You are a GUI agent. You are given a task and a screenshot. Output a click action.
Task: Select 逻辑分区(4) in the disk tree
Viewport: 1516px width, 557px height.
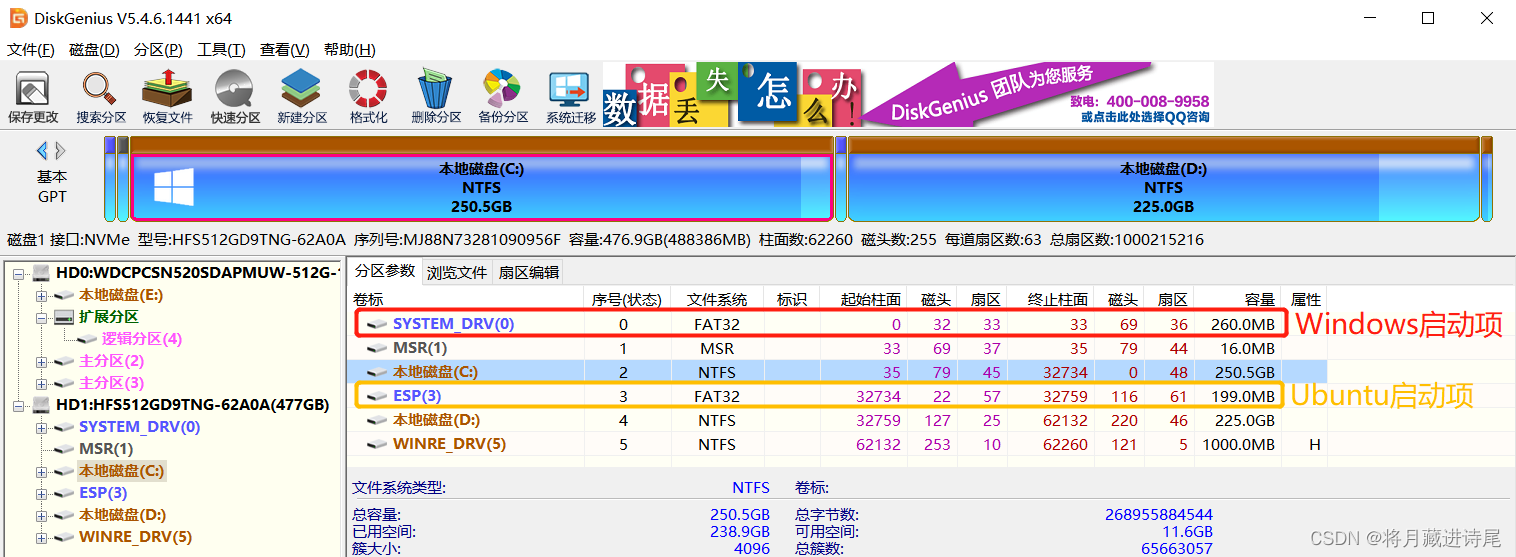141,339
